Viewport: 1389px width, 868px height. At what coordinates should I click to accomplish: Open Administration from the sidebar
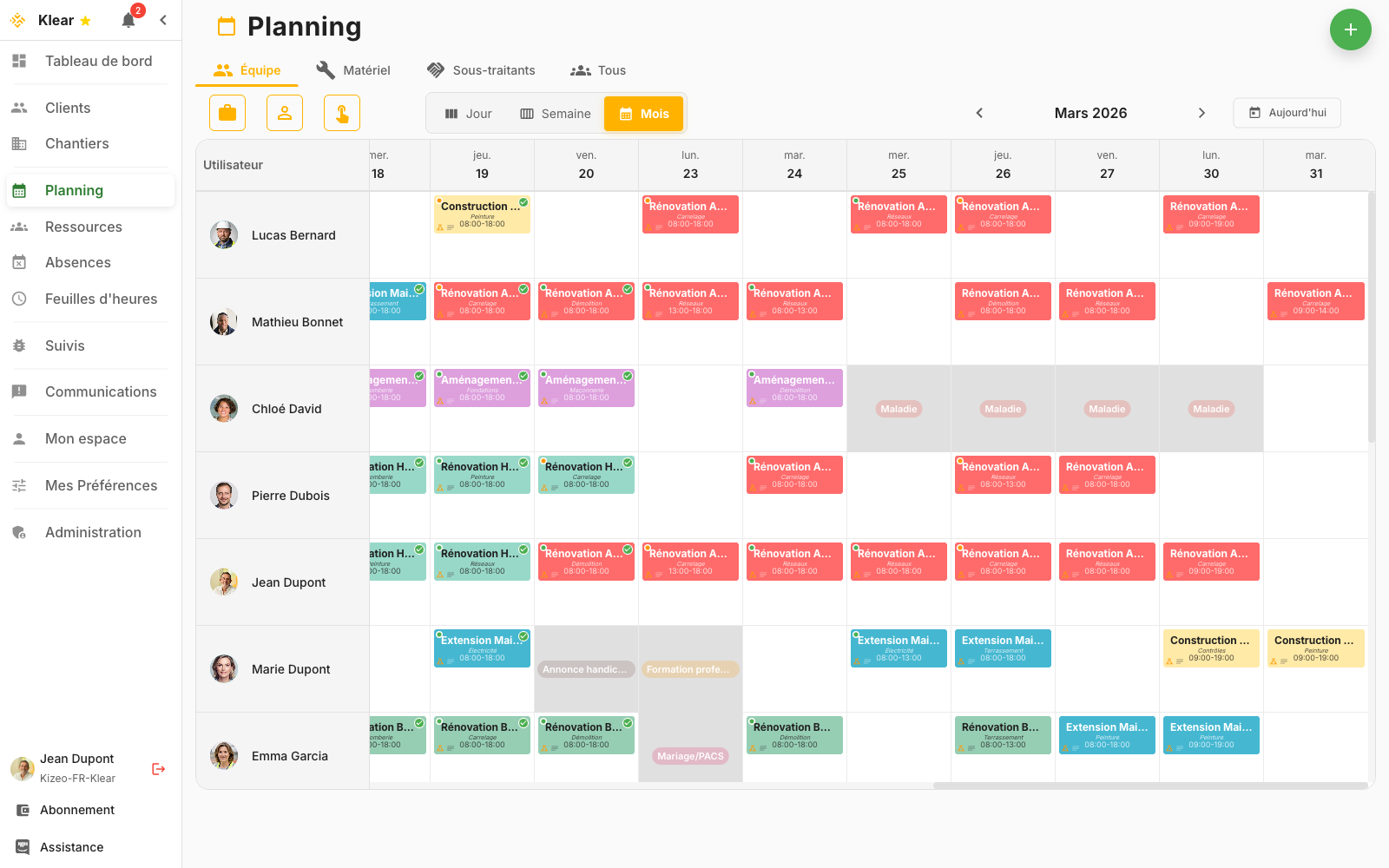click(93, 532)
